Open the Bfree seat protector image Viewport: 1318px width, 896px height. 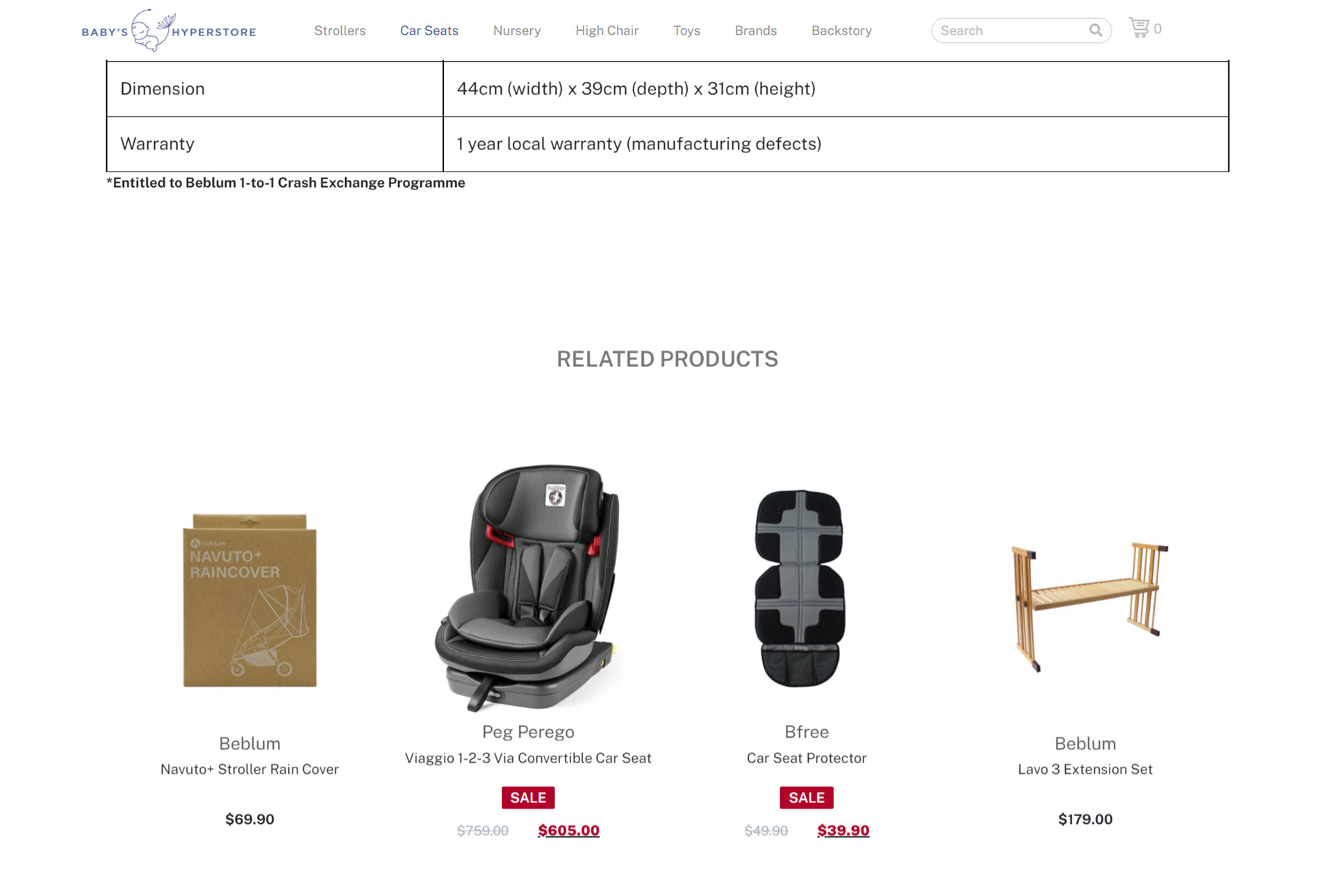pos(800,588)
